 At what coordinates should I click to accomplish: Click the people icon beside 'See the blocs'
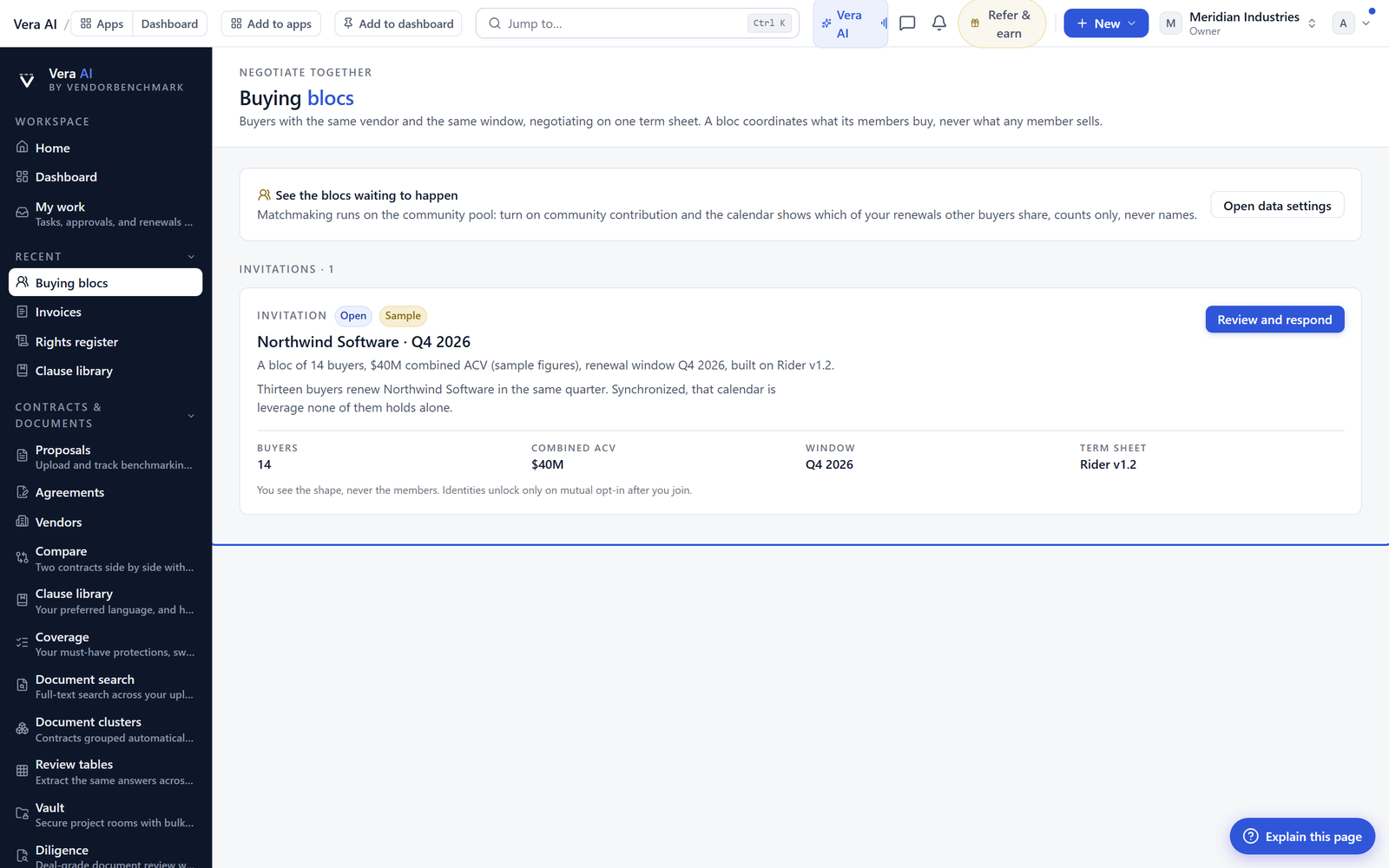[264, 195]
